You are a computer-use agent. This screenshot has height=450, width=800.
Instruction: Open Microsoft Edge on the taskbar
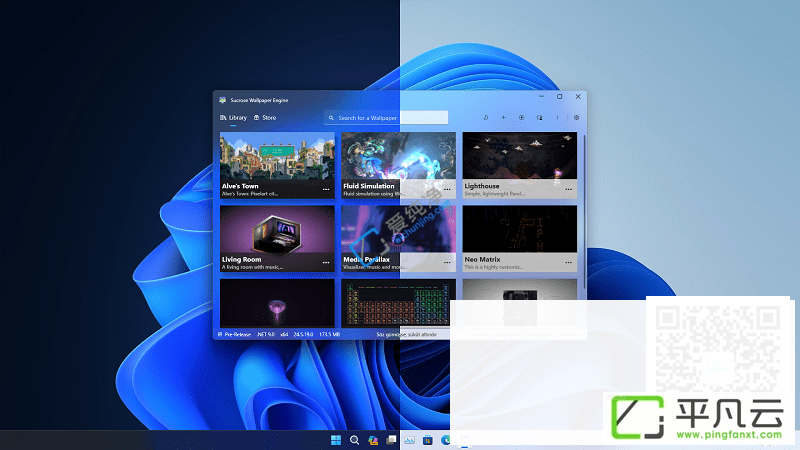point(446,440)
